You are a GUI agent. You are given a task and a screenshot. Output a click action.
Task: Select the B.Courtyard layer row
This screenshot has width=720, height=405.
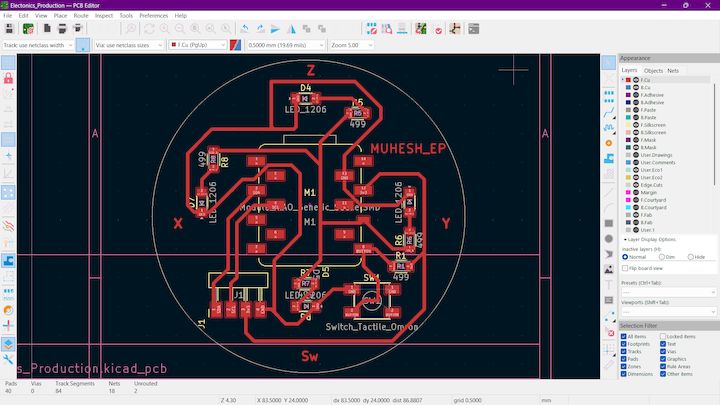tap(666, 208)
